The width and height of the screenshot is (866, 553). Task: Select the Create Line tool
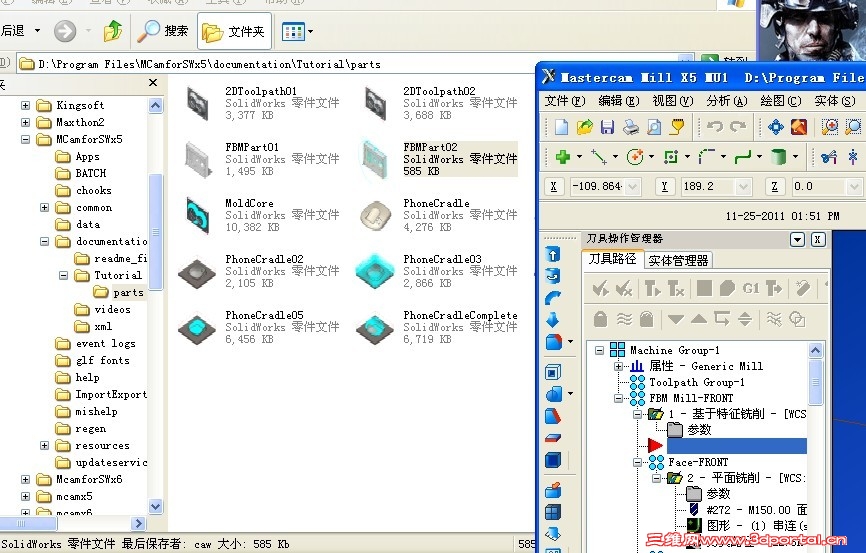599,157
